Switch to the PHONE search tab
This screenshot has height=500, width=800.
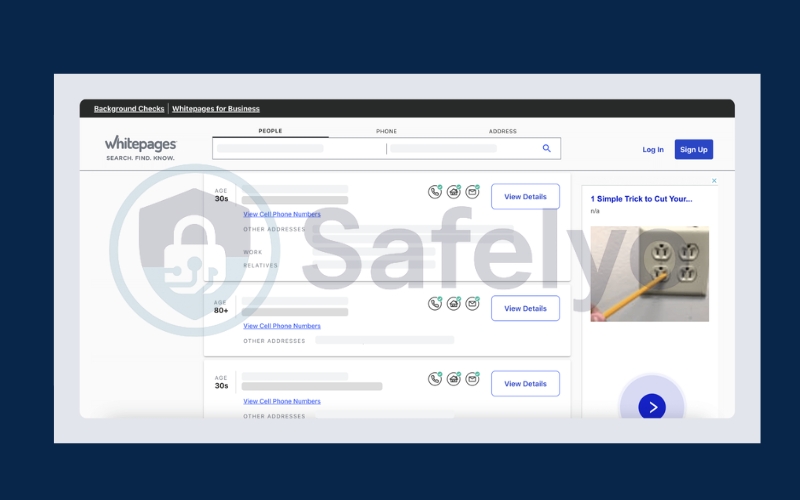tap(386, 132)
